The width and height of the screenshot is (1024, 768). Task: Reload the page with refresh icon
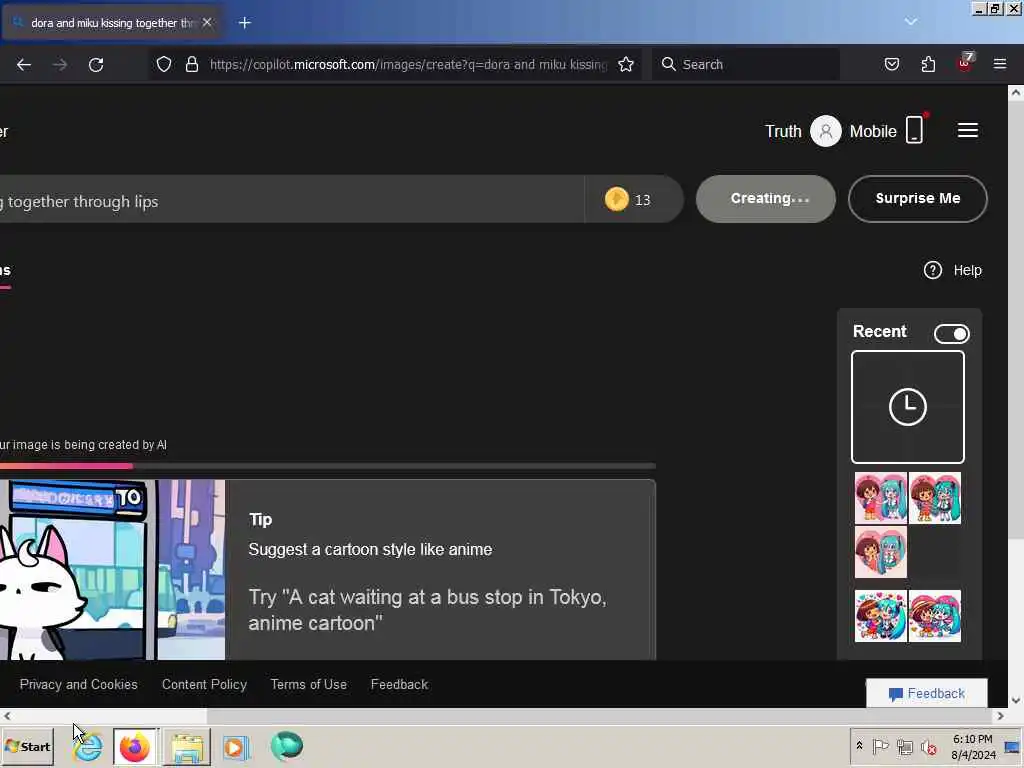[x=96, y=65]
